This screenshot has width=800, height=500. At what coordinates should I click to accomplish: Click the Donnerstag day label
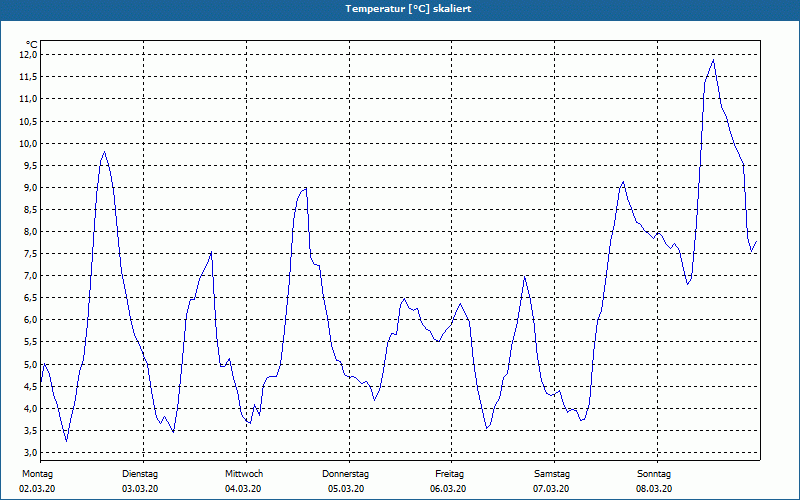pyautogui.click(x=345, y=474)
